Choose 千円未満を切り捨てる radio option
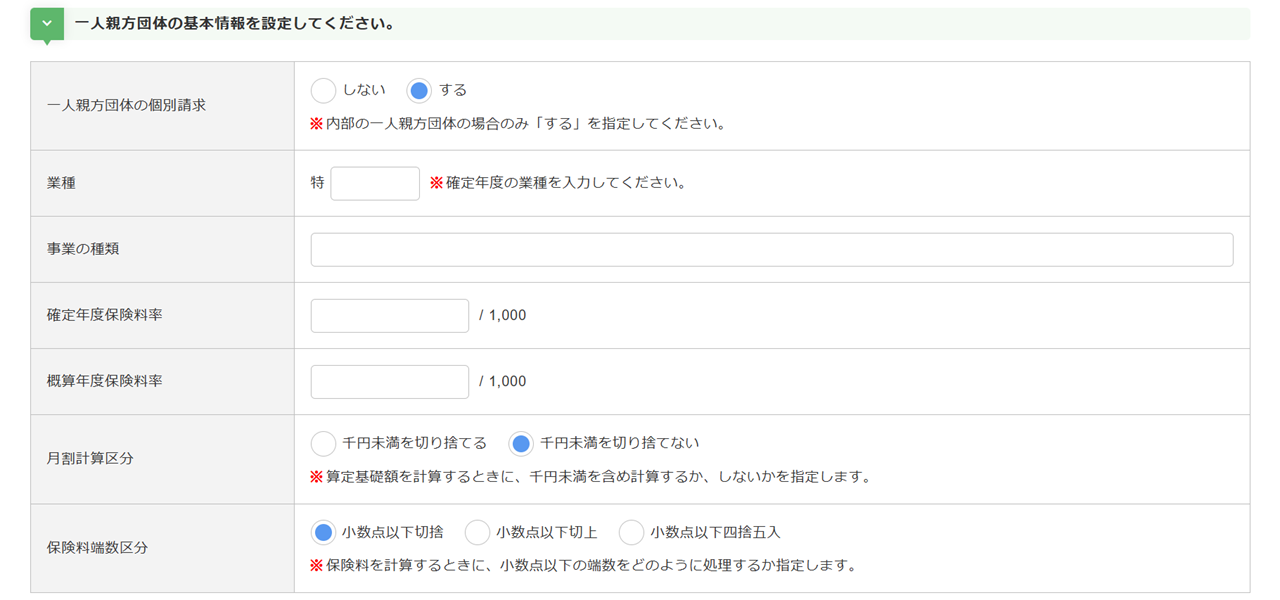Image resolution: width=1280 pixels, height=600 pixels. point(323,443)
